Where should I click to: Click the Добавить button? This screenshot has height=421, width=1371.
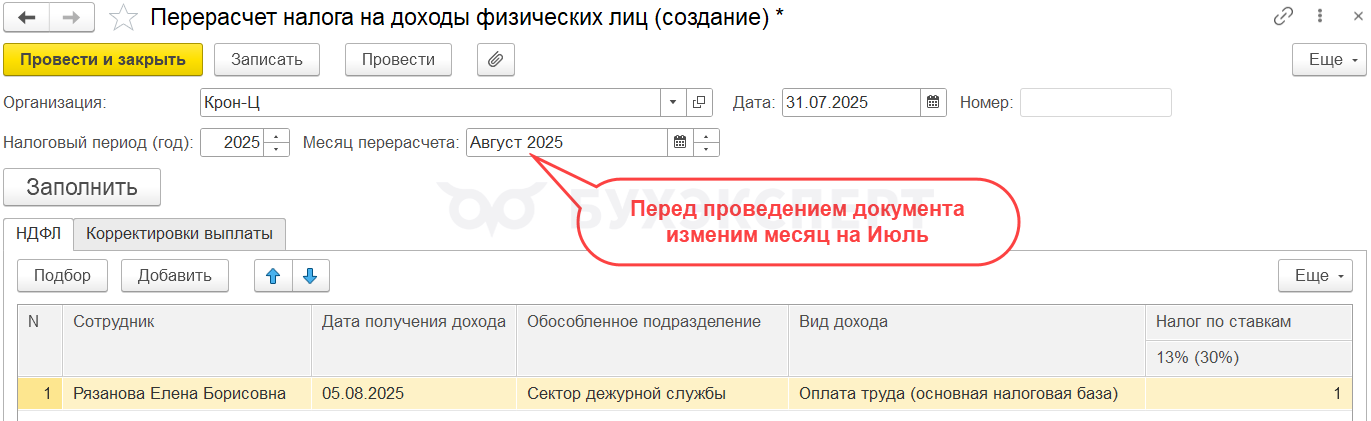point(175,276)
